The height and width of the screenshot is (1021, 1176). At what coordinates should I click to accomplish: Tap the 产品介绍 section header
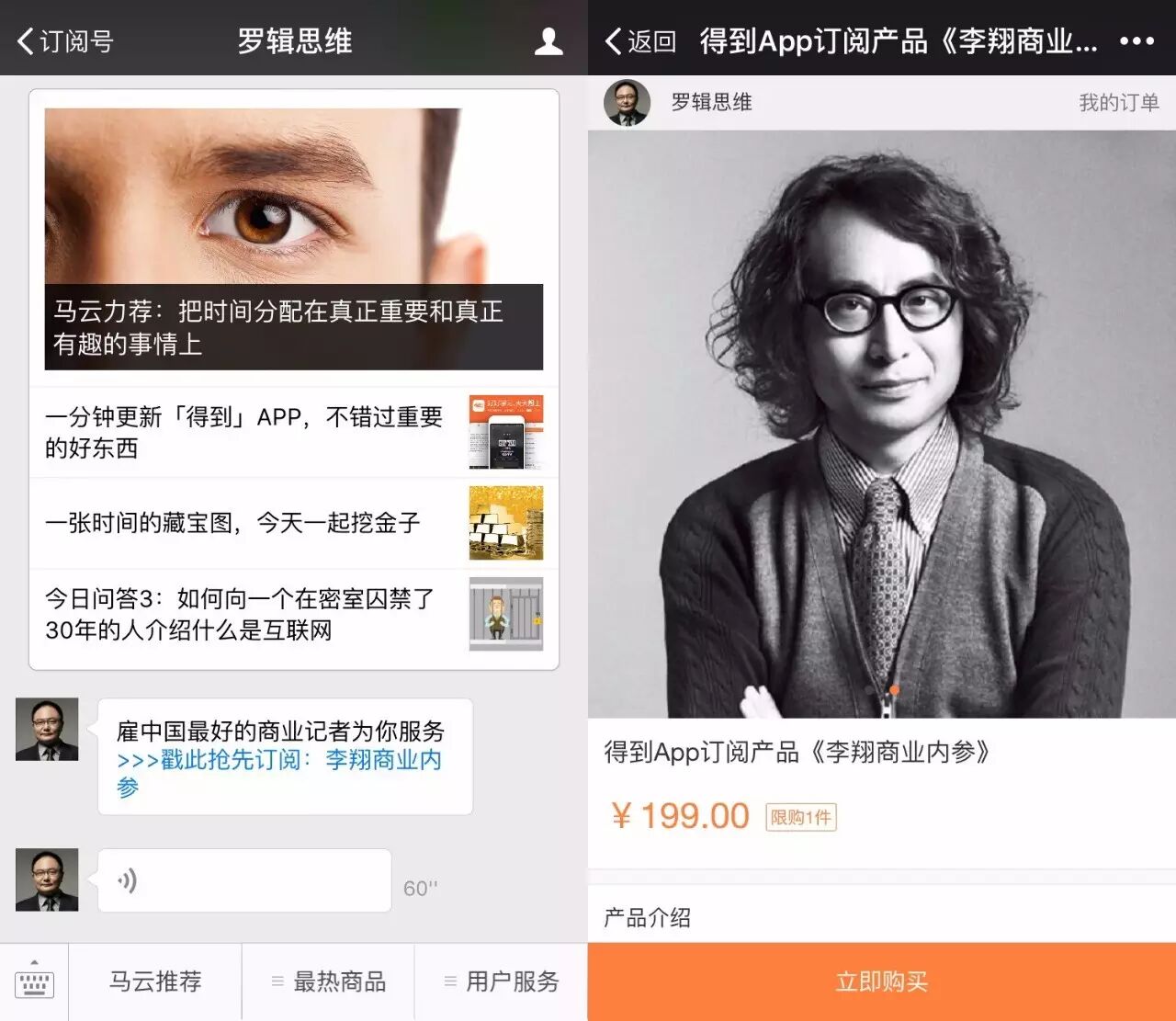click(x=647, y=917)
